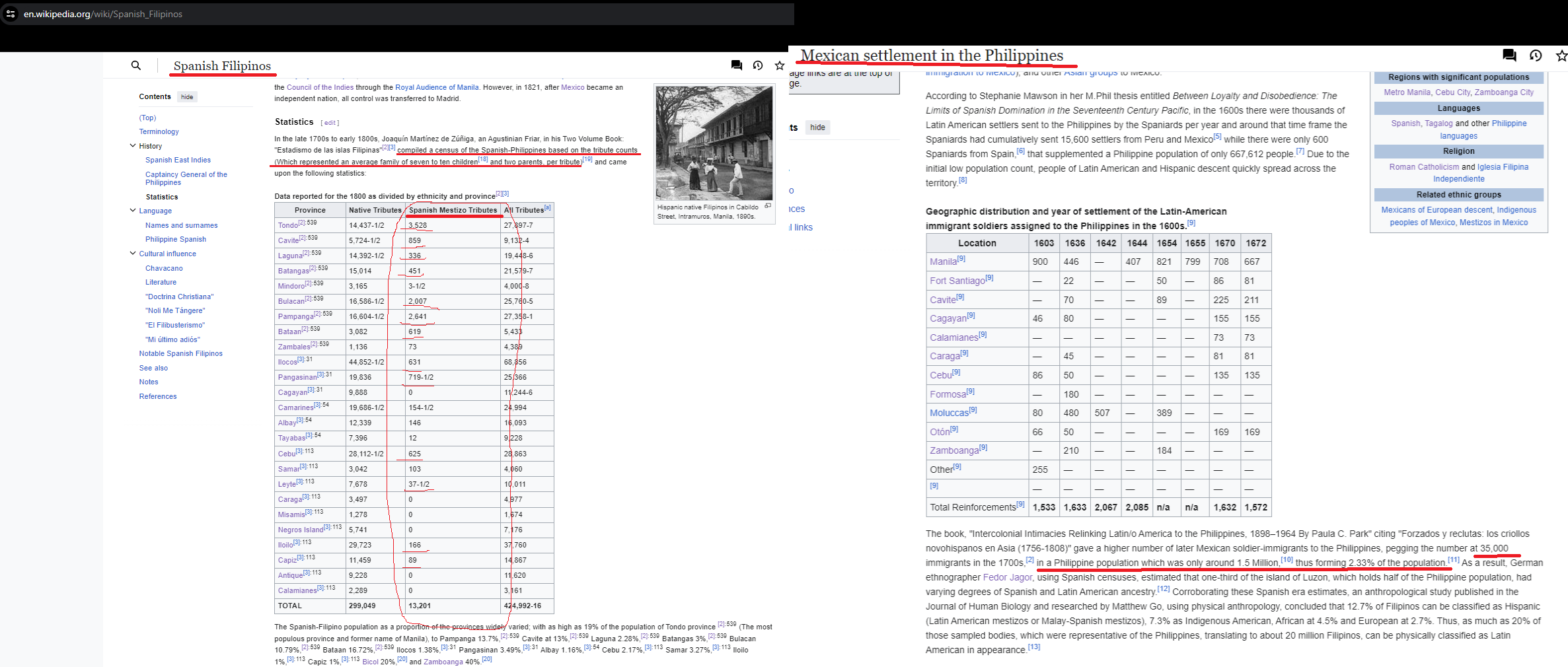Select Names and surnames in Contents

(x=181, y=225)
